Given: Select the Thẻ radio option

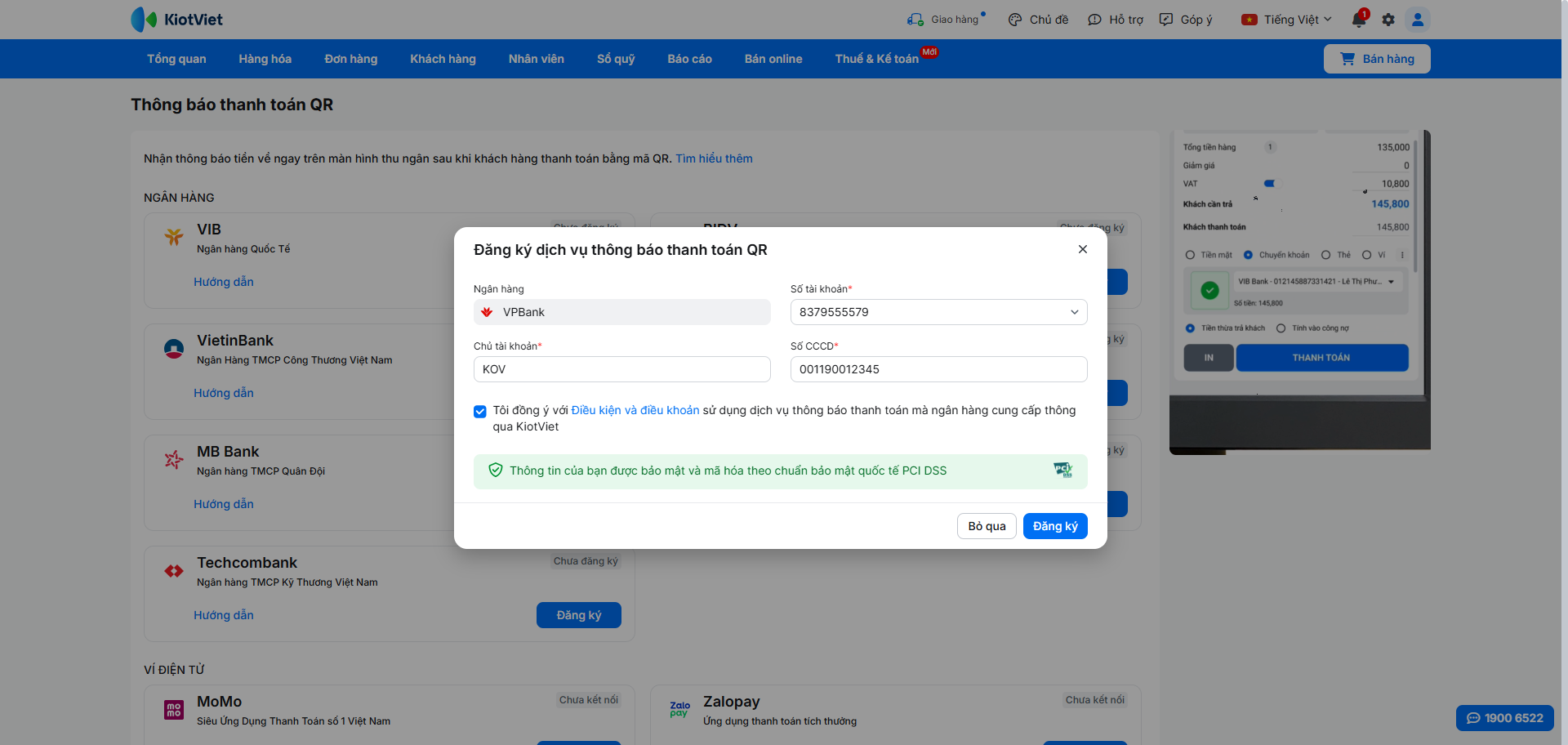Looking at the screenshot, I should [x=1325, y=255].
